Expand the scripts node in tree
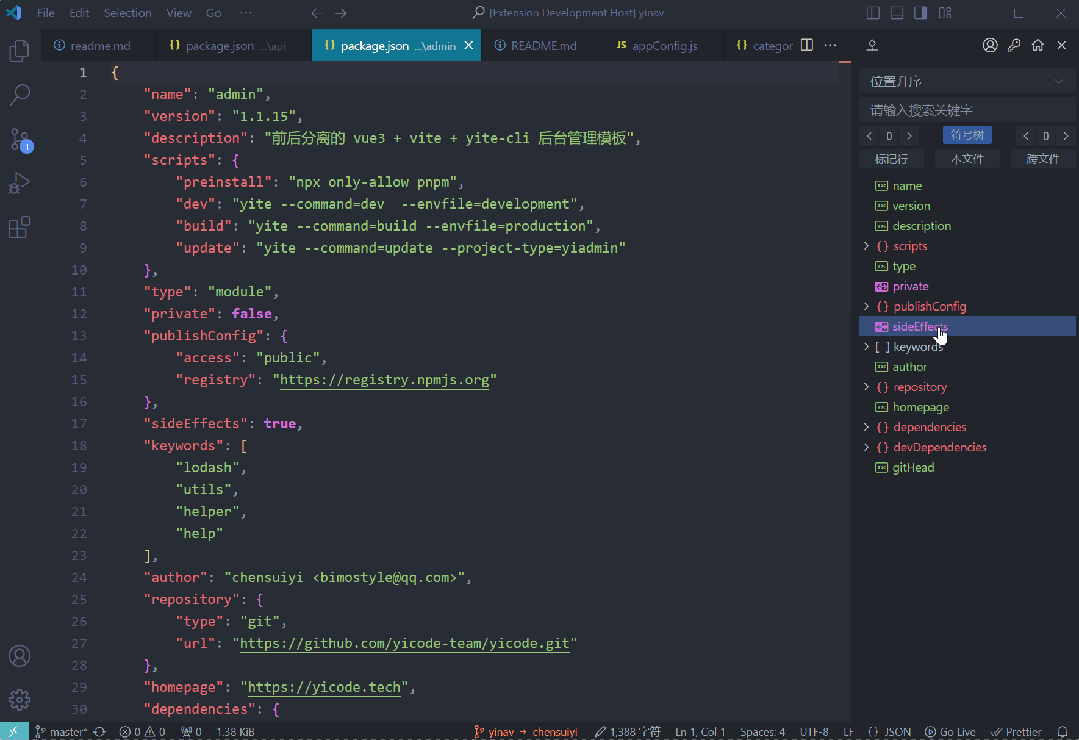 (866, 246)
